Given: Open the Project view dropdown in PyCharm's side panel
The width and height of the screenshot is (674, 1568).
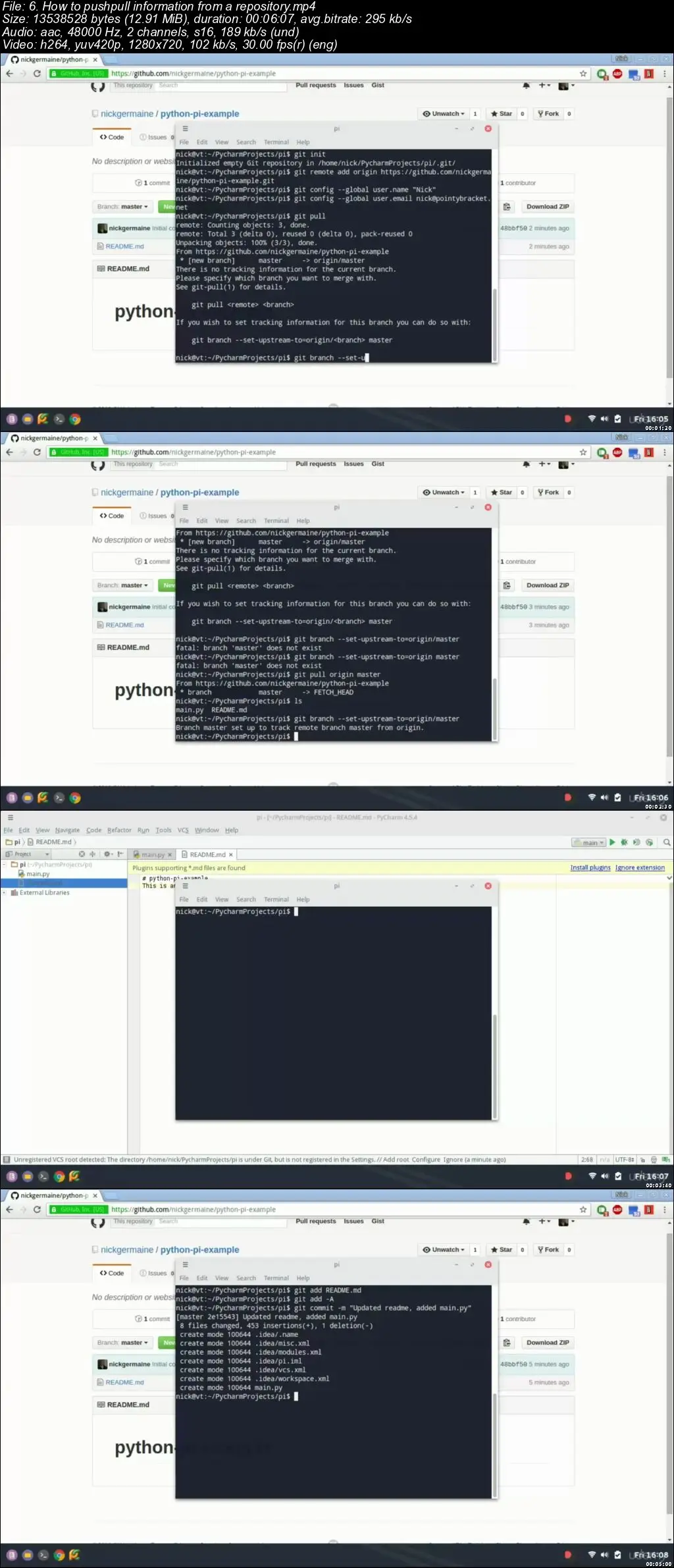Looking at the screenshot, I should coord(28,854).
